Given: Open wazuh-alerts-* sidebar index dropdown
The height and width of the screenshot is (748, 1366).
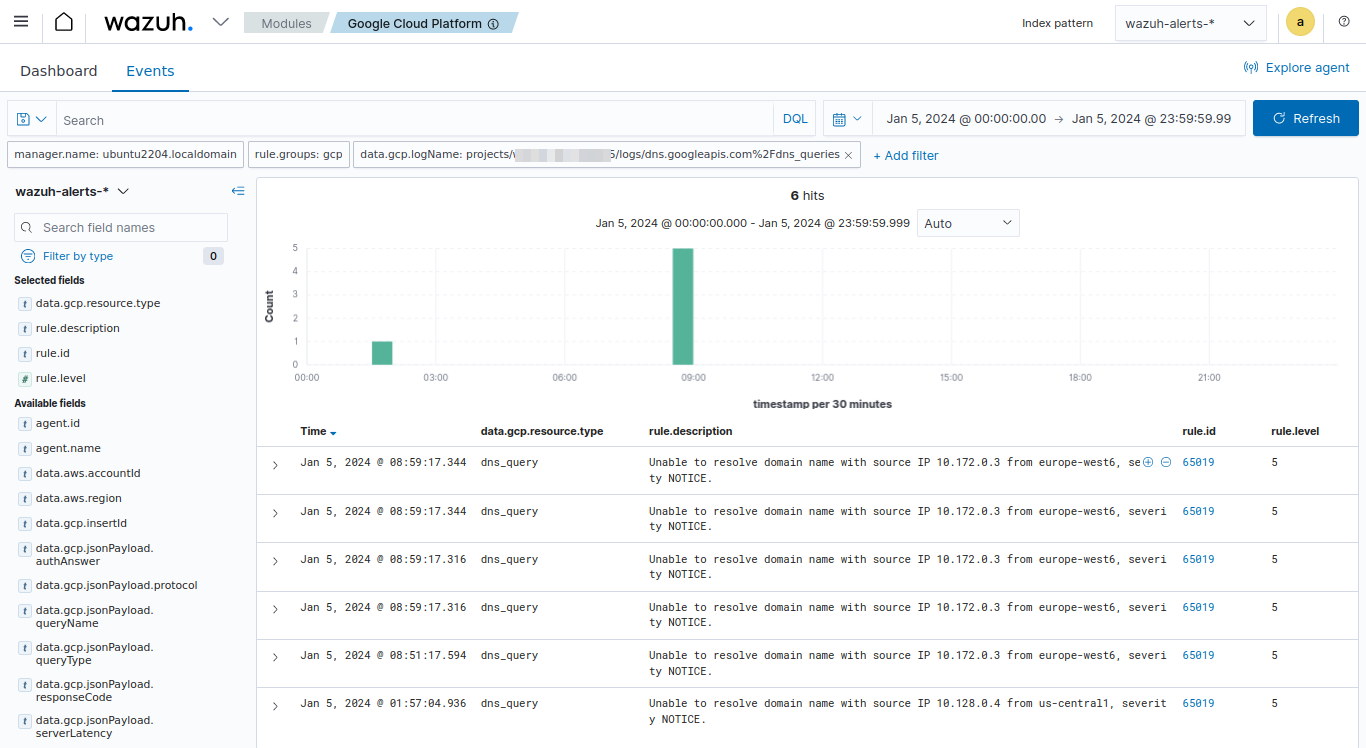Looking at the screenshot, I should pyautogui.click(x=72, y=191).
